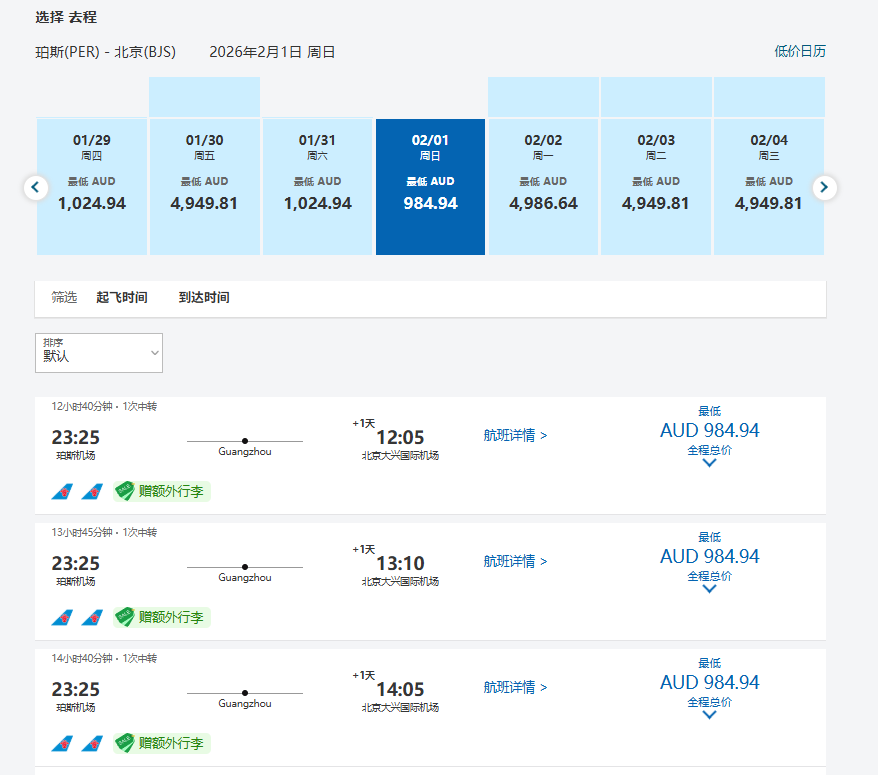The image size is (878, 775).
Task: Select the 01/29 Thursday date tab
Action: pos(92,187)
